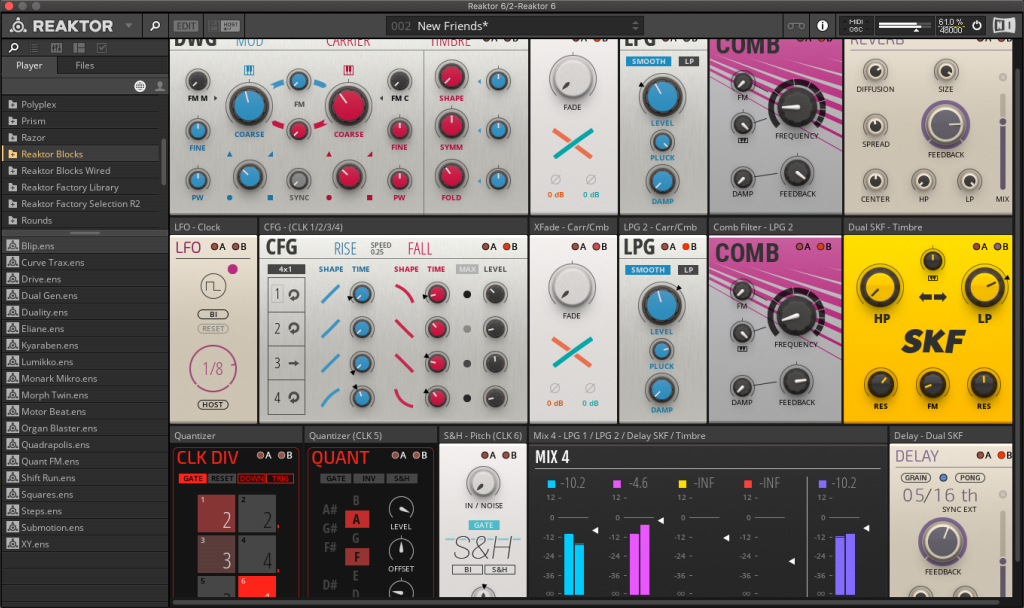Open the sidebar panel layout icon
The image size is (1024, 608).
pyautogui.click(x=79, y=48)
